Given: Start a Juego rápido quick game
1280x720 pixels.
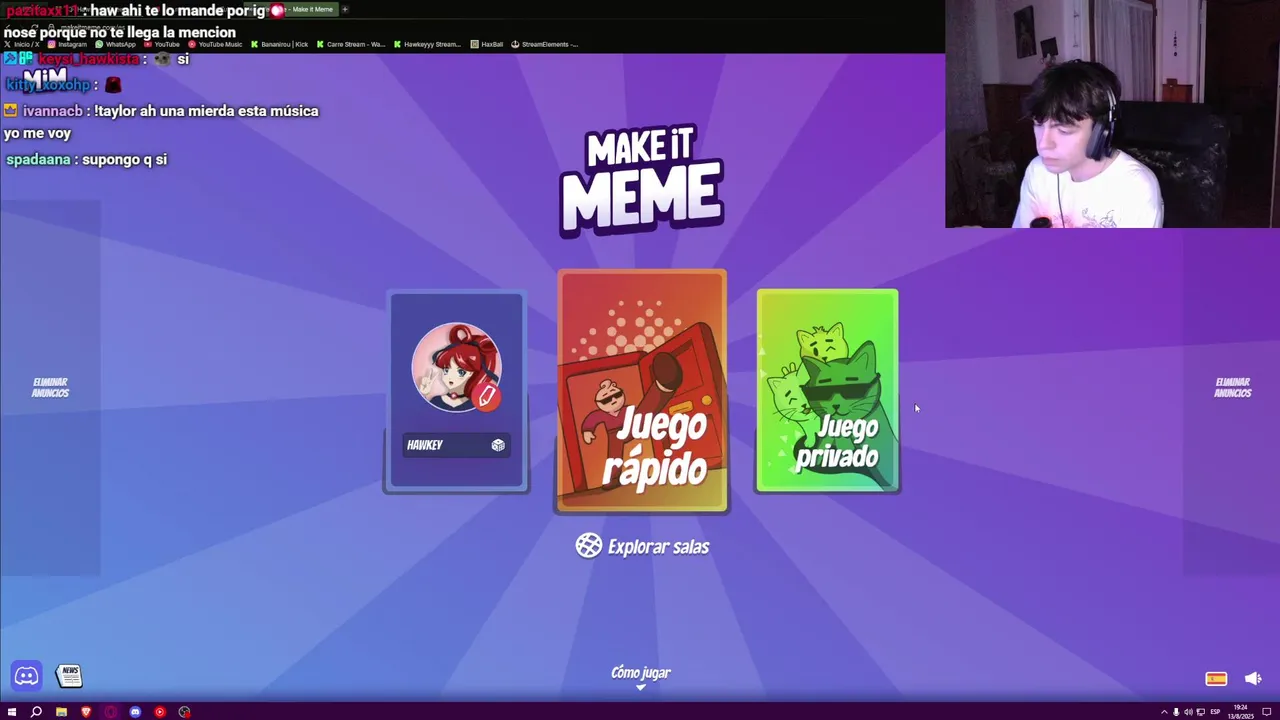Looking at the screenshot, I should click(642, 391).
